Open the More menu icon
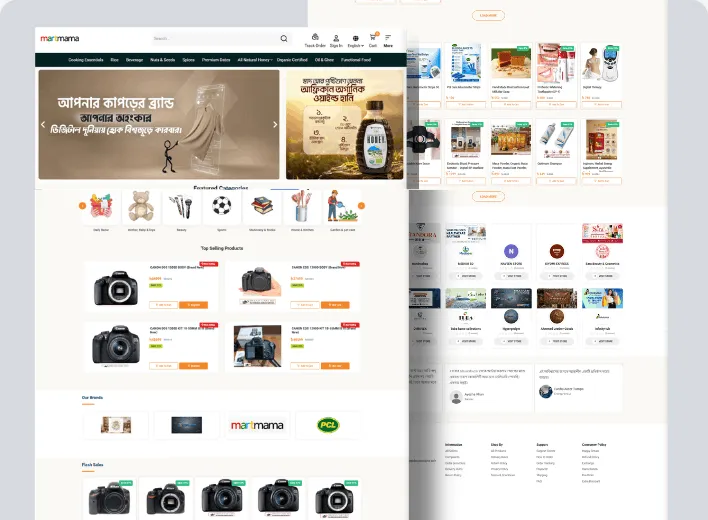The image size is (708, 520). [388, 37]
